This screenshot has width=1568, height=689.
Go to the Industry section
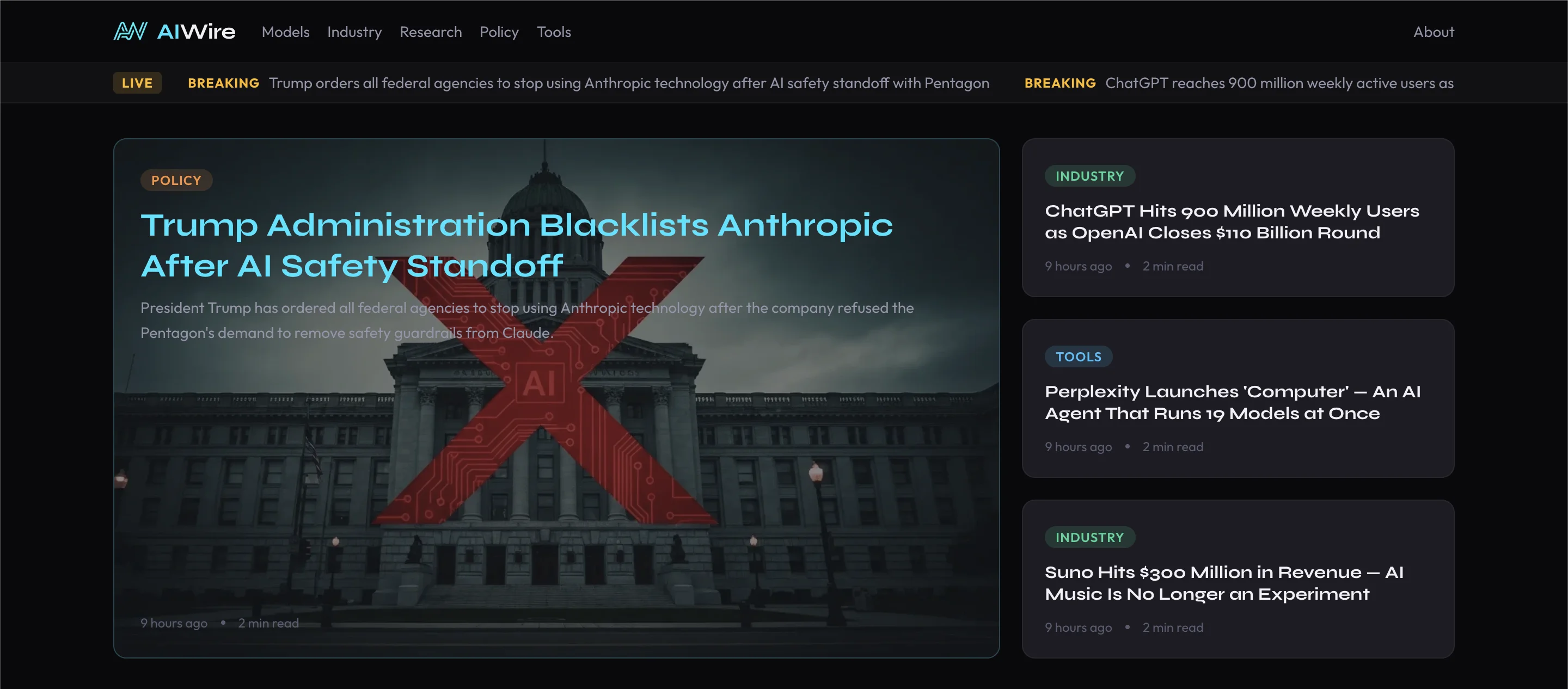(x=354, y=32)
